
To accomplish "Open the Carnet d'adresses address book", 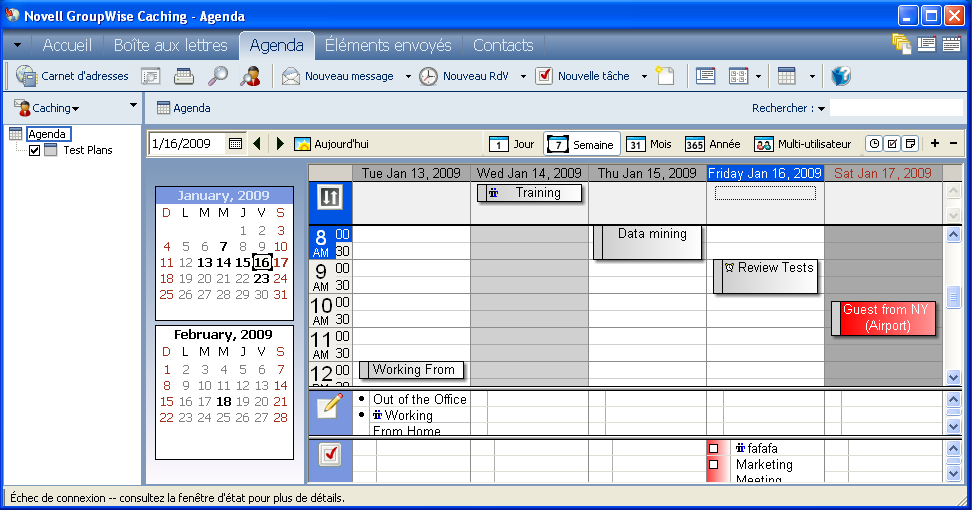I will (x=72, y=76).
